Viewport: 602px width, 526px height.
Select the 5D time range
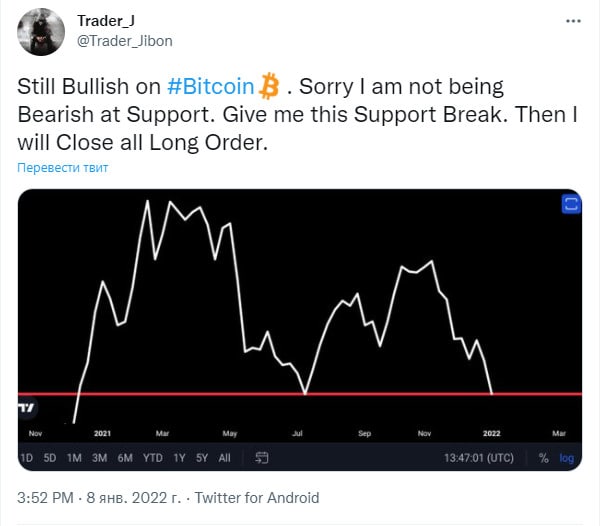point(50,458)
